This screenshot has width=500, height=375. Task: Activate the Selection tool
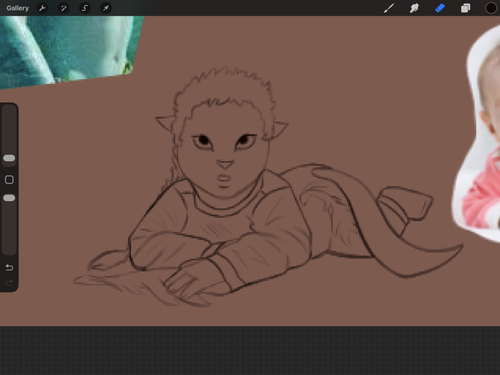coord(85,8)
